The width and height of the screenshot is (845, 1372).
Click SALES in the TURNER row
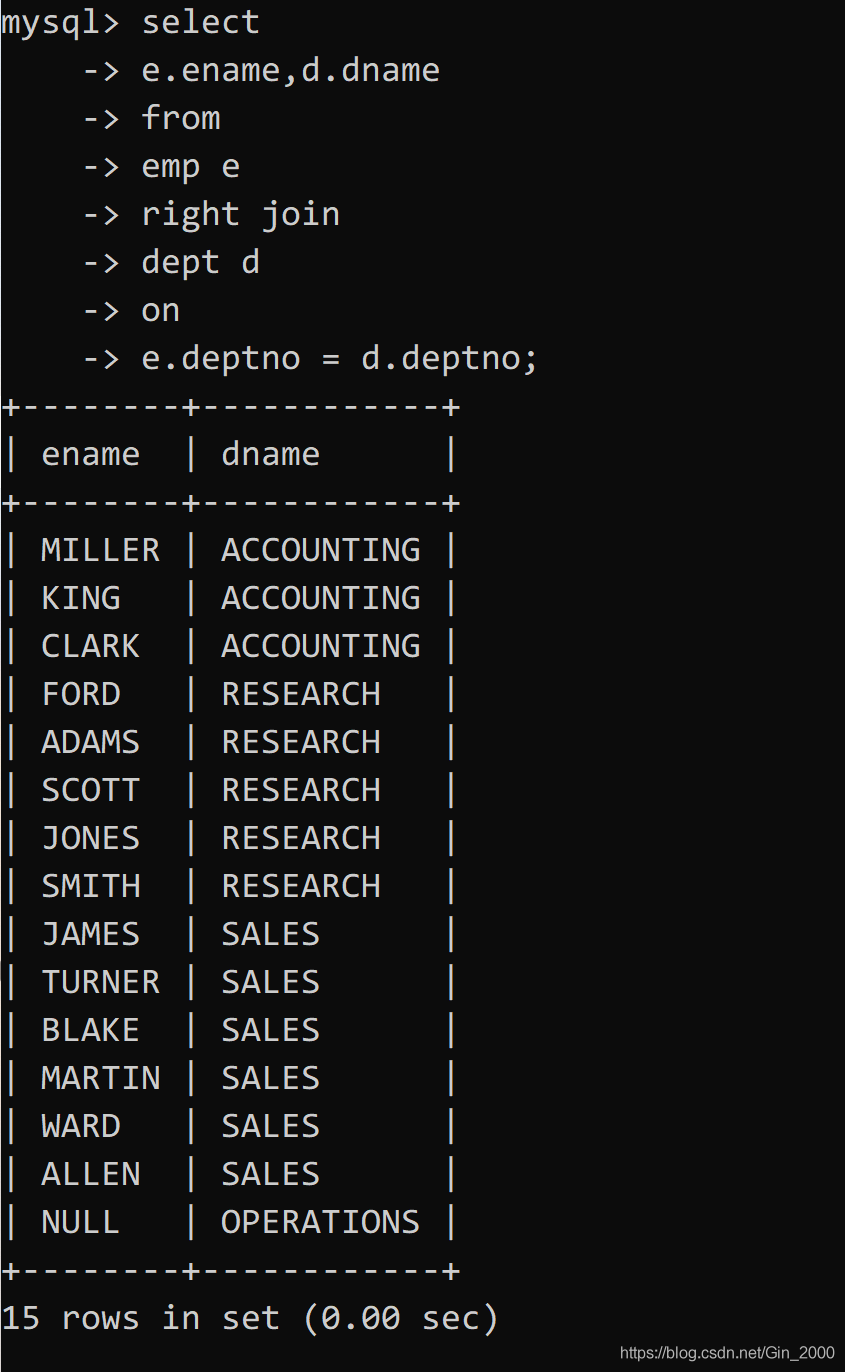click(x=270, y=982)
